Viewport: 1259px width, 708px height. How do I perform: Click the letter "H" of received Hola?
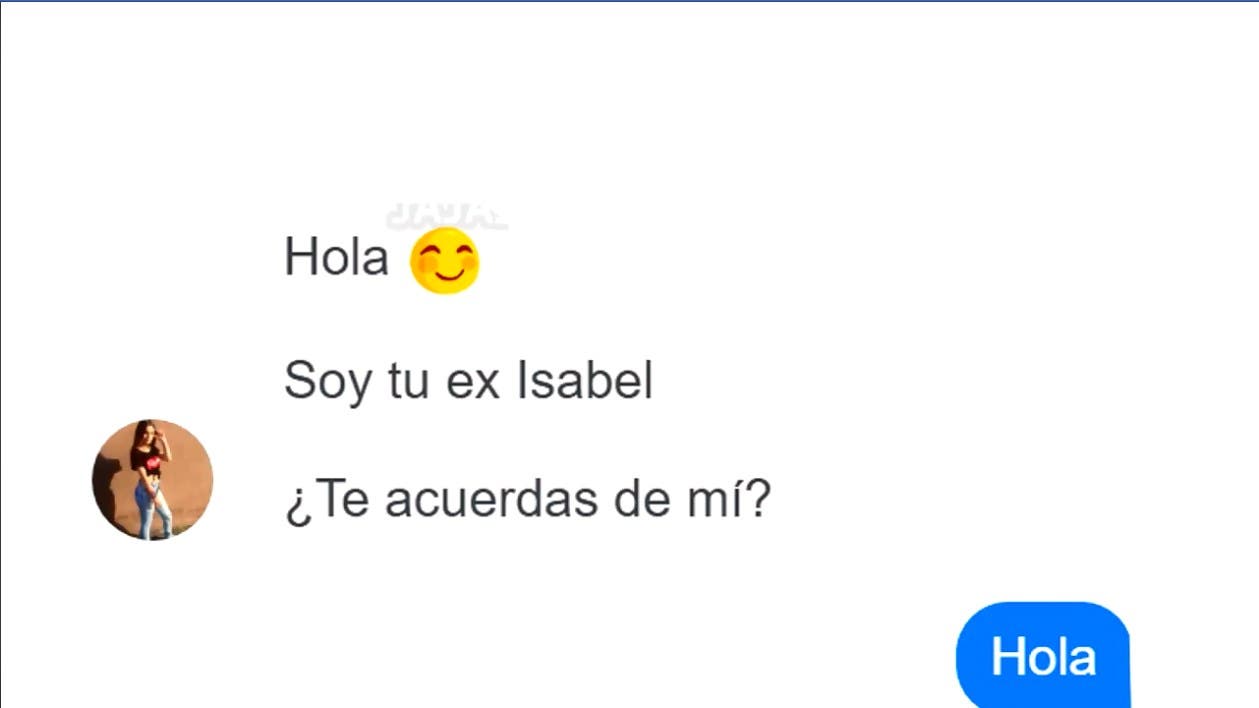coord(299,258)
